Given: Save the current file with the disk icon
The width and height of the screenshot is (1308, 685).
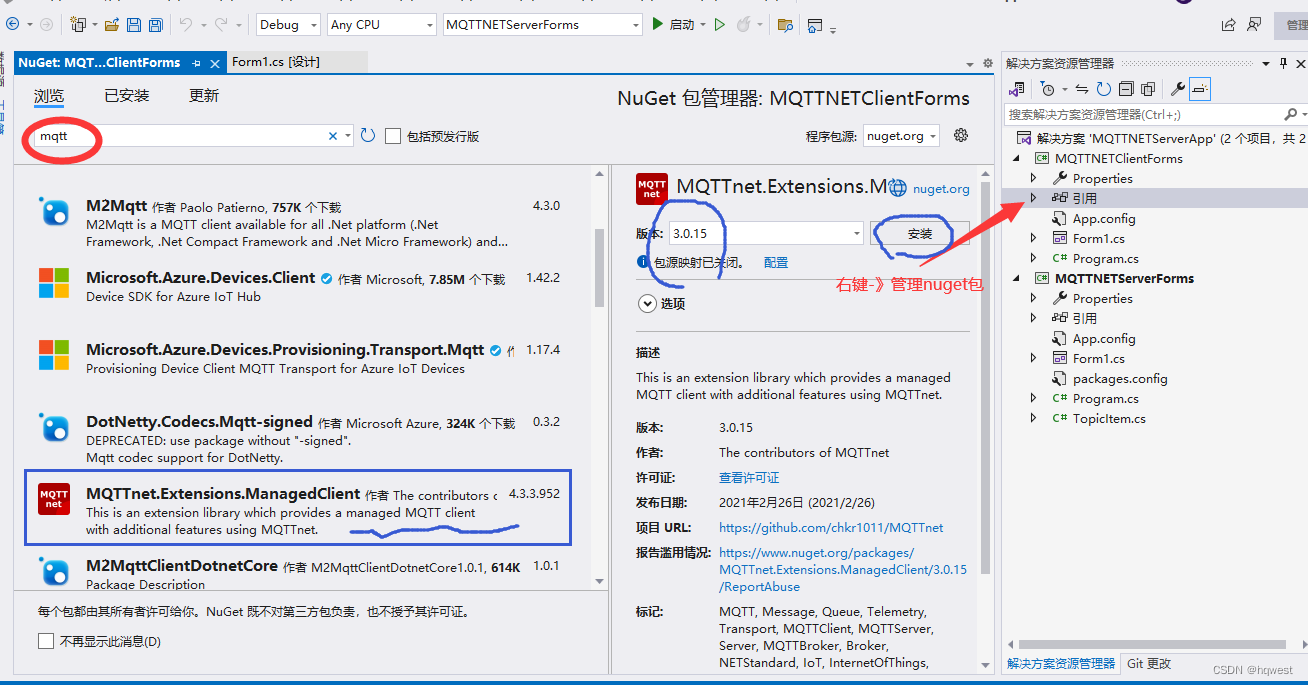Looking at the screenshot, I should pyautogui.click(x=134, y=24).
